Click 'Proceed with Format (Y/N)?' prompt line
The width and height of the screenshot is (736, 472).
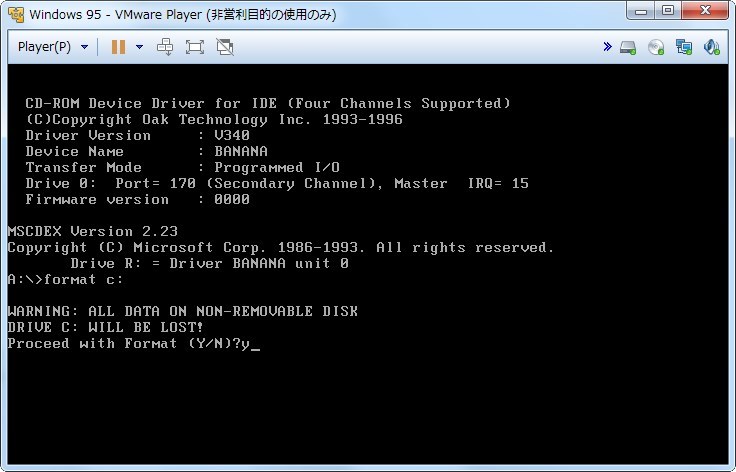click(x=134, y=343)
